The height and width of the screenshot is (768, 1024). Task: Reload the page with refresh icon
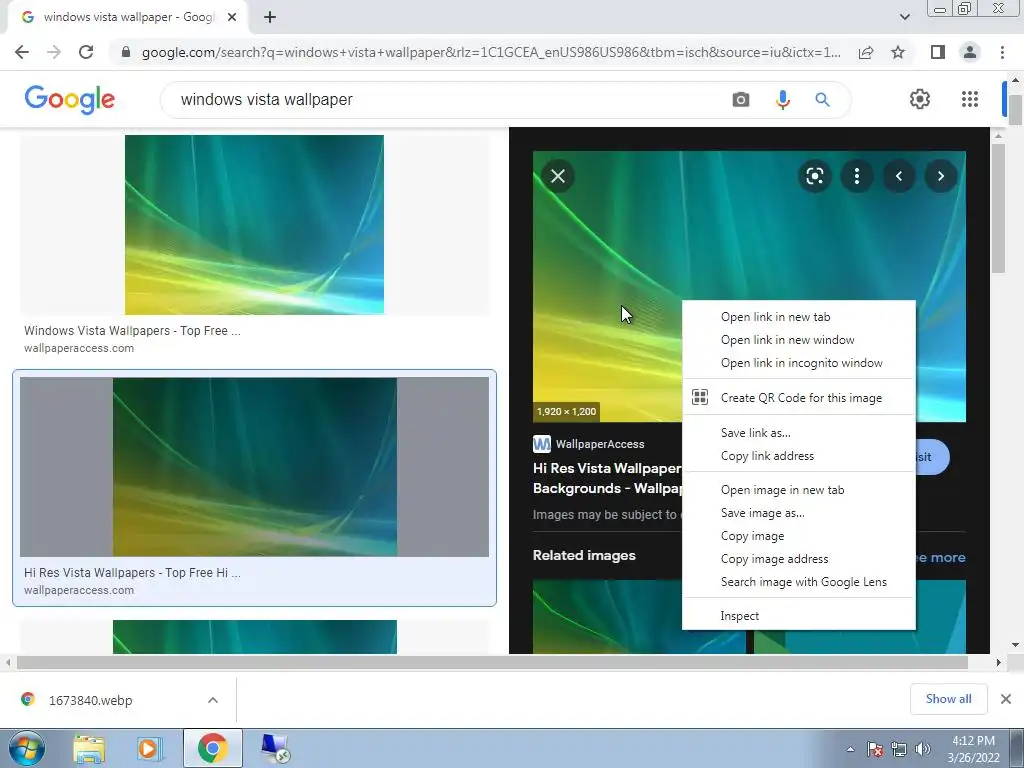pyautogui.click(x=86, y=52)
